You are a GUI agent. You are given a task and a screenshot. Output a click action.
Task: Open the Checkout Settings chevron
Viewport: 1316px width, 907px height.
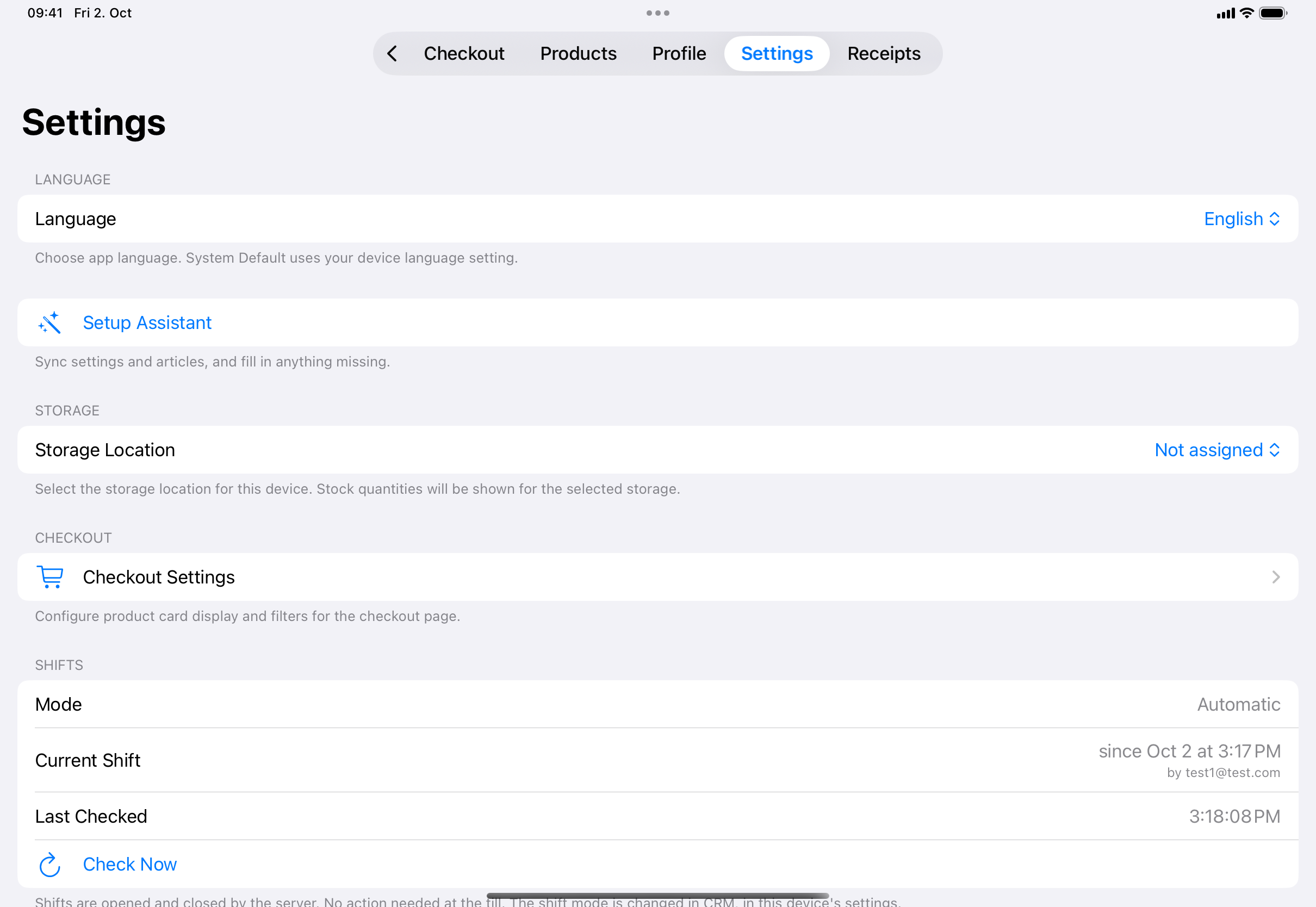point(1276,577)
